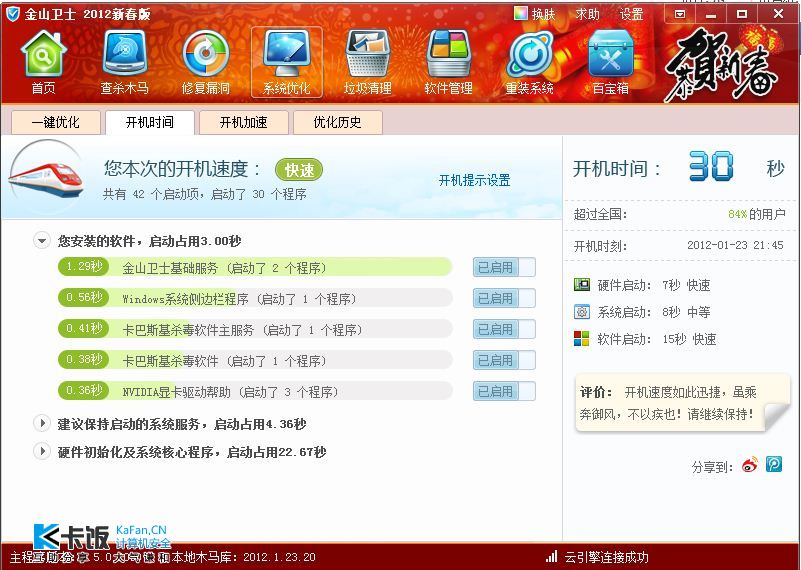Screen dimensions: 801x570
Task: Open 设置 settings in title bar
Action: click(x=631, y=14)
